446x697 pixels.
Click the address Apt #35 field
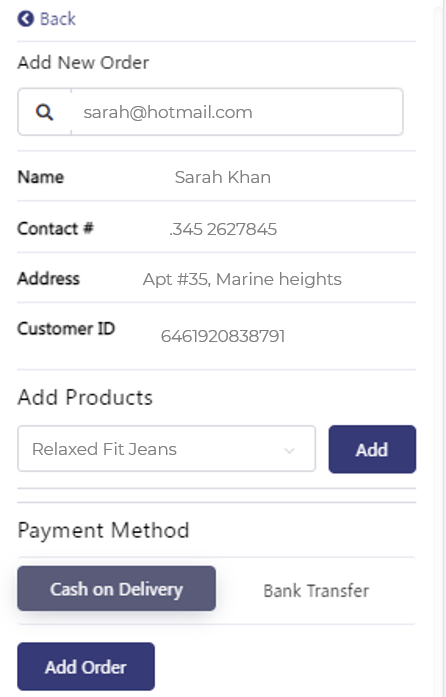(x=242, y=279)
